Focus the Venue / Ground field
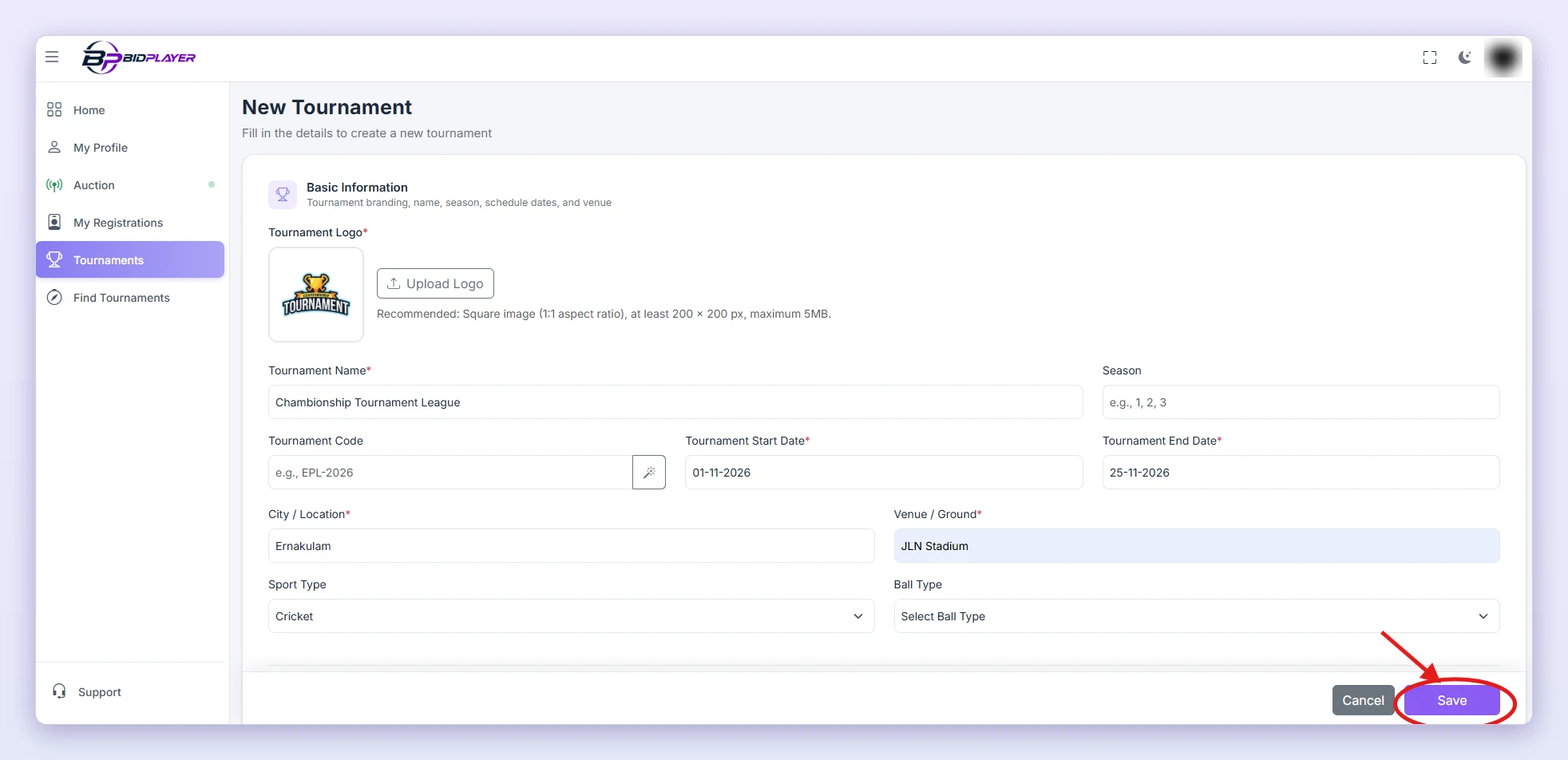Image resolution: width=1568 pixels, height=760 pixels. point(1197,545)
